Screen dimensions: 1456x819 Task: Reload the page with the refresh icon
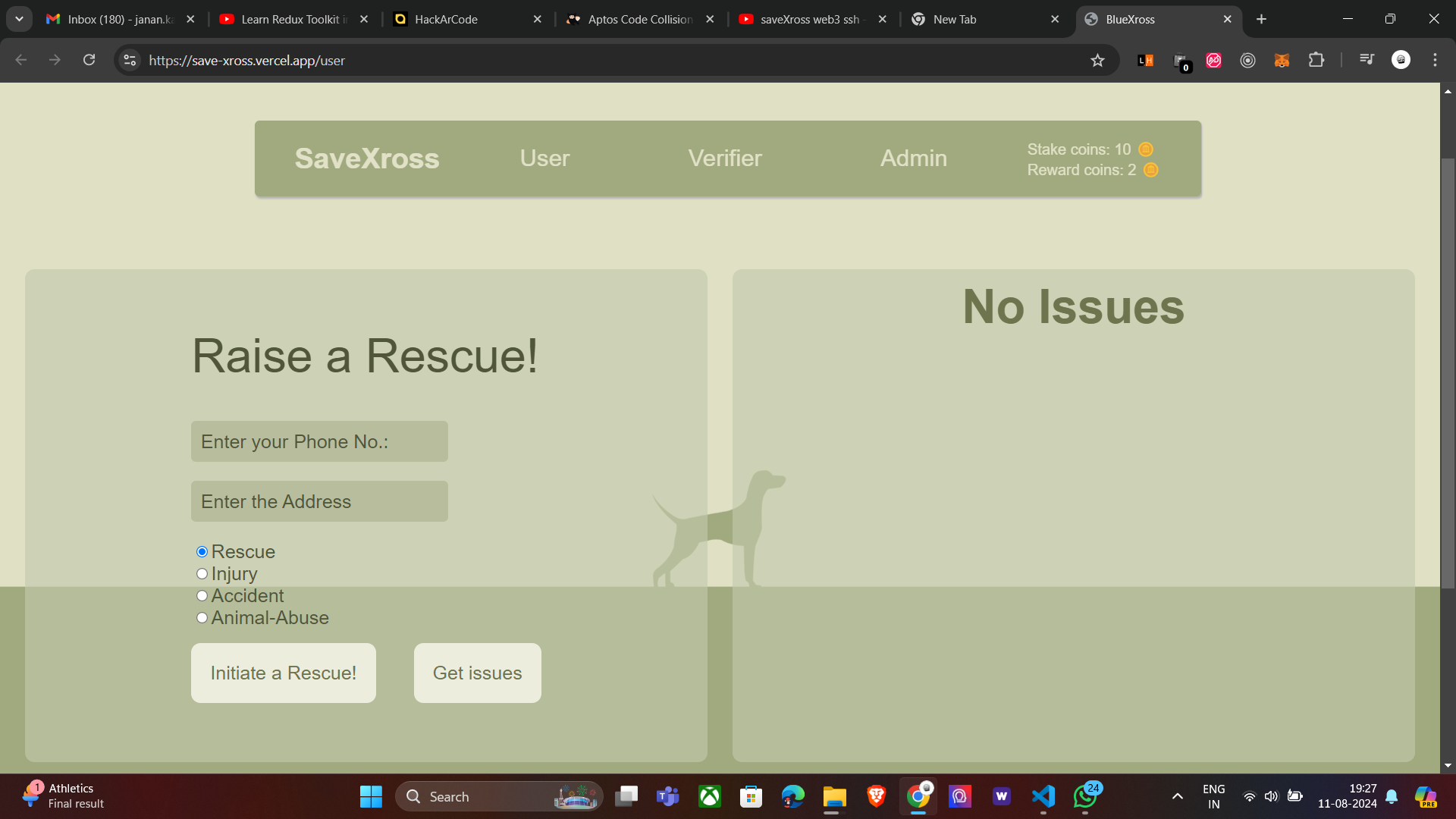[x=89, y=60]
